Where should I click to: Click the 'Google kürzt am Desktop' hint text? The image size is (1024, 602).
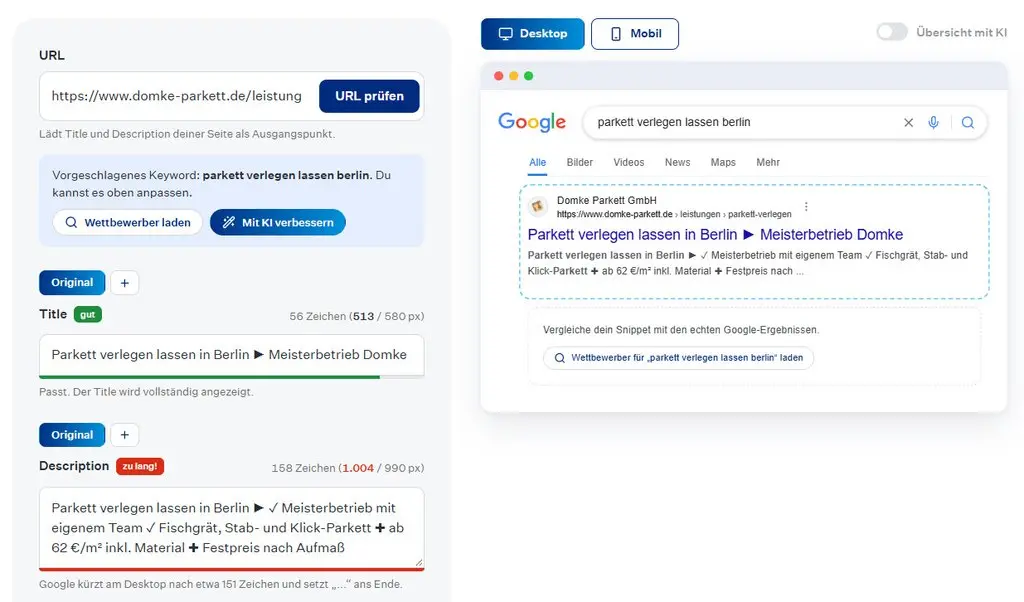(221, 584)
